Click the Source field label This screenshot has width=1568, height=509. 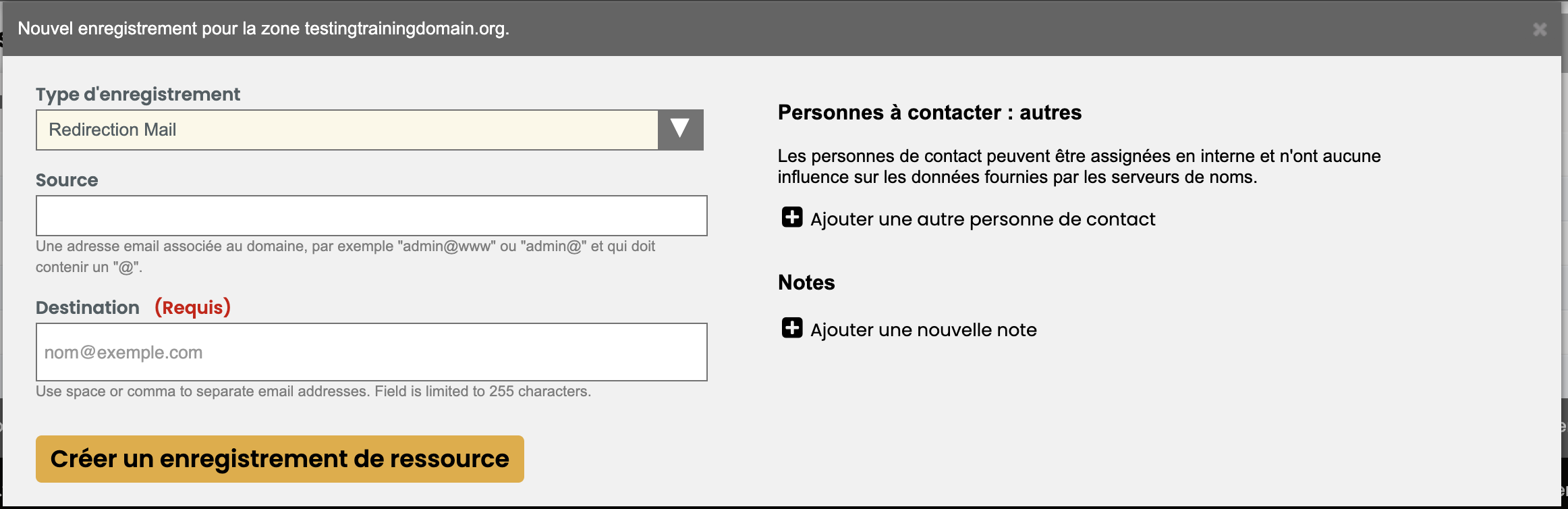click(x=67, y=180)
